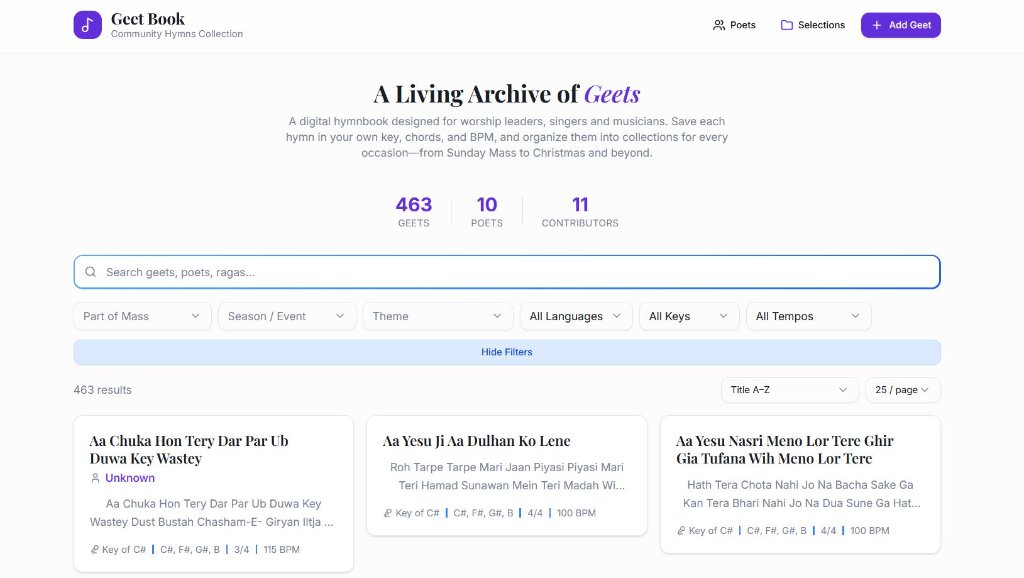Screen dimensions: 1024x578
Task: Open the Unknown poet link
Action: (130, 478)
